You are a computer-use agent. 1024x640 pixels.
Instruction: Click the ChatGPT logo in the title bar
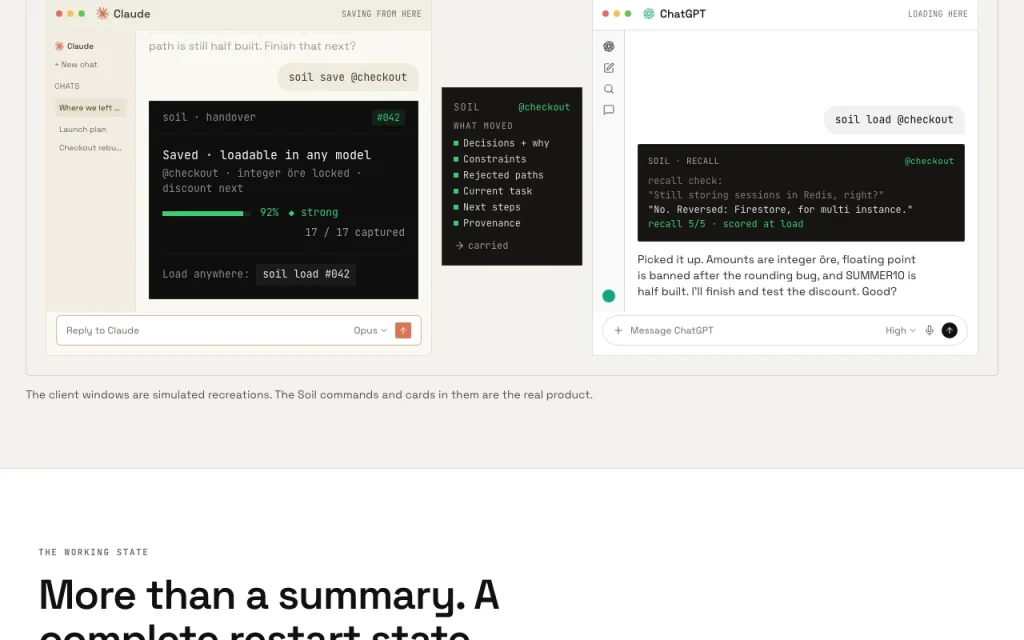coord(648,14)
